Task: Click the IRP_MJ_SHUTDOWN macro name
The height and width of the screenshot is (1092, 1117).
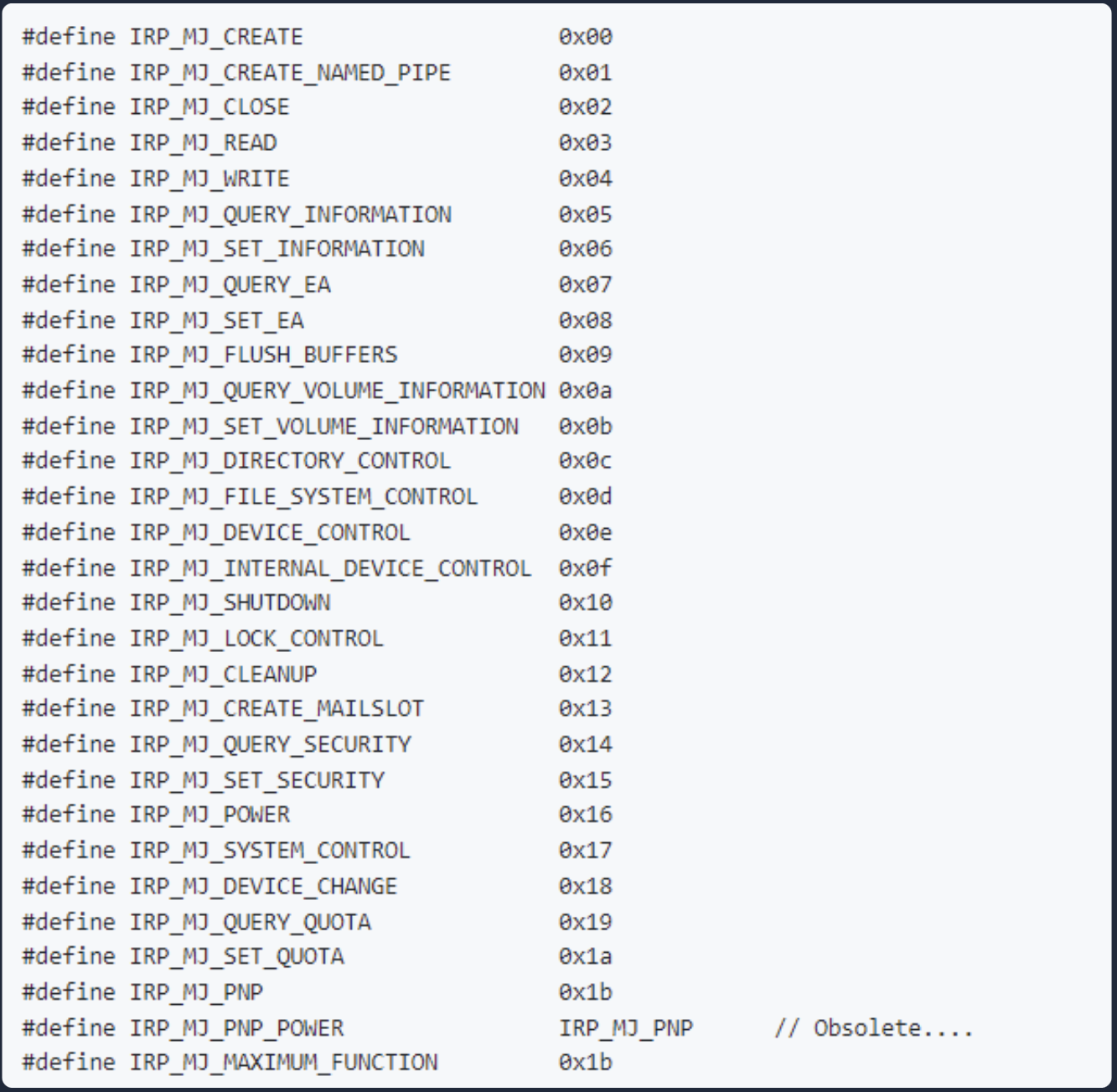Action: [x=229, y=603]
